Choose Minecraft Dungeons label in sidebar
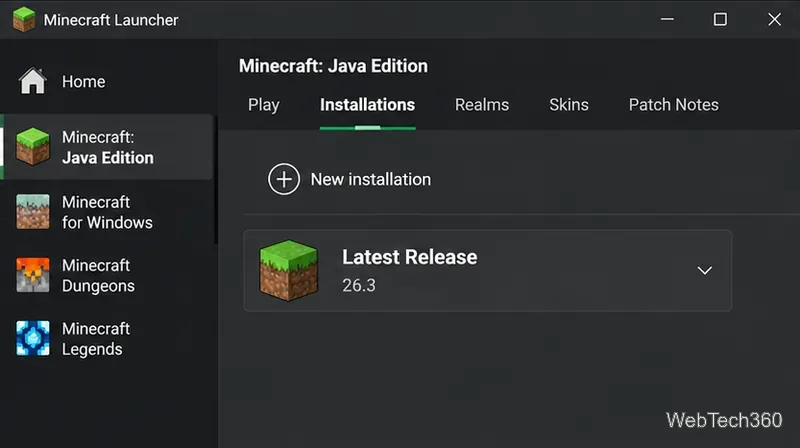Screen dimensions: 800x448 click(98, 276)
